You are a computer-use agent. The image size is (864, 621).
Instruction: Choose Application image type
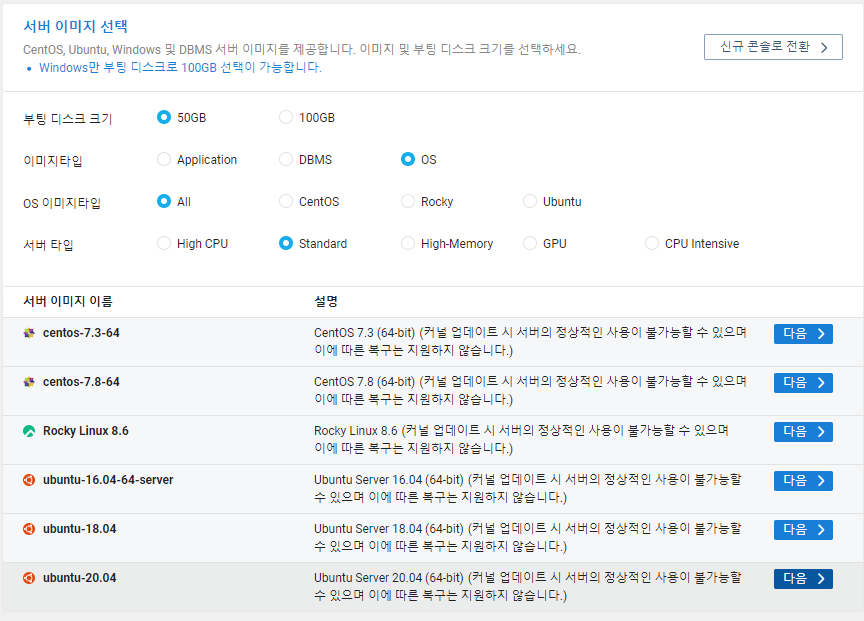pos(164,159)
